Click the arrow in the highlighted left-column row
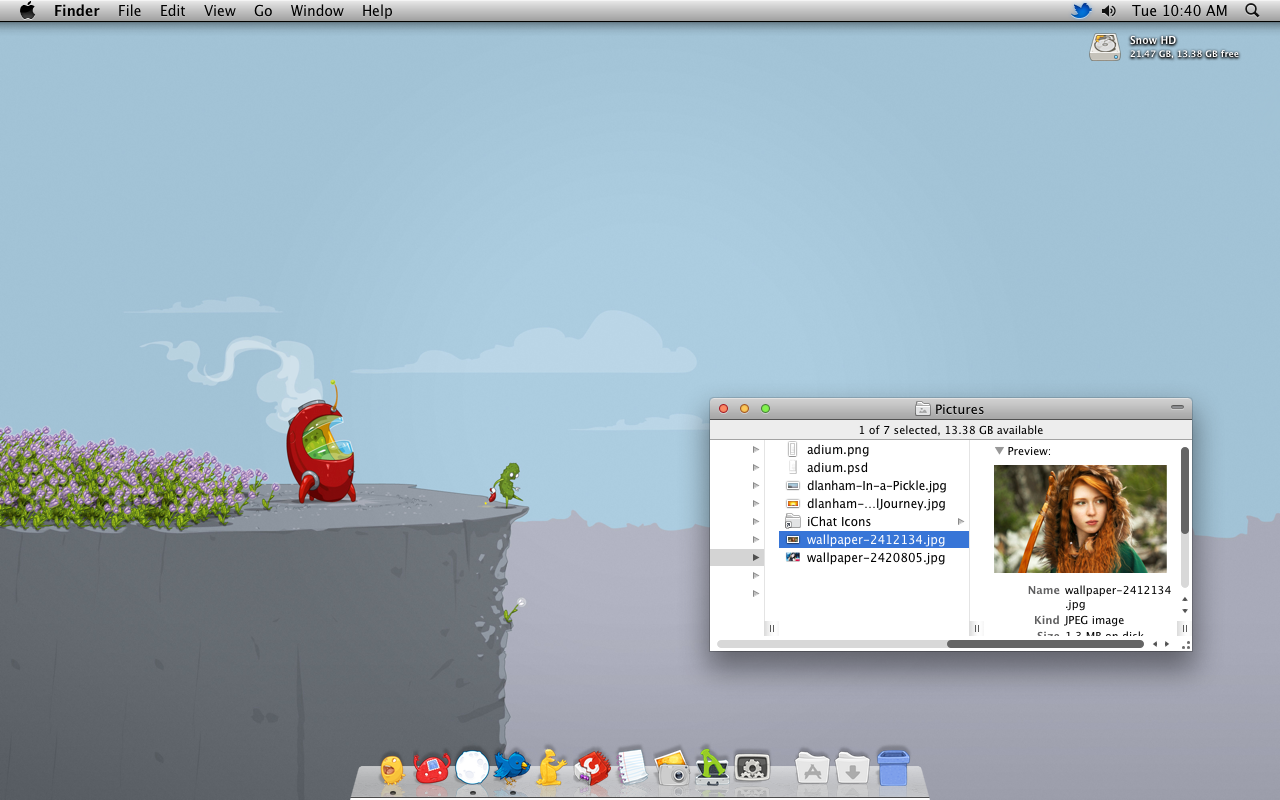Screen dimensions: 1280x800 click(x=756, y=558)
